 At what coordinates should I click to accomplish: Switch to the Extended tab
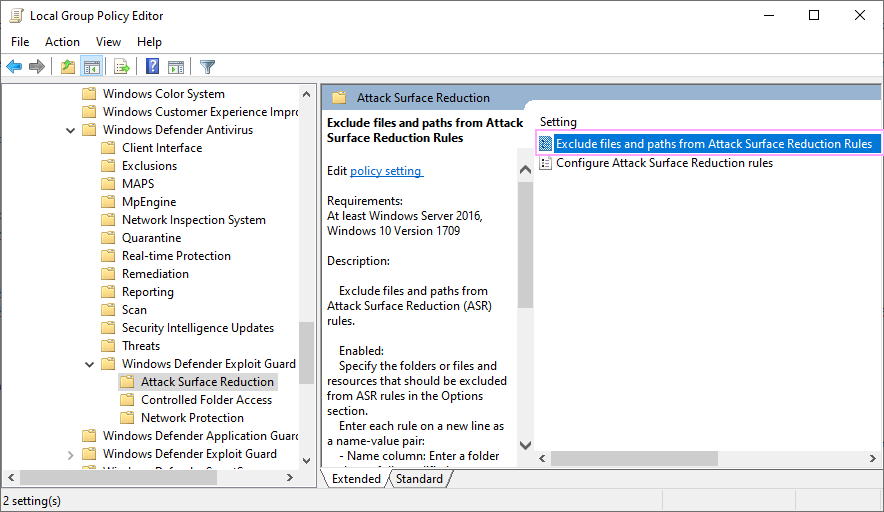tap(356, 479)
